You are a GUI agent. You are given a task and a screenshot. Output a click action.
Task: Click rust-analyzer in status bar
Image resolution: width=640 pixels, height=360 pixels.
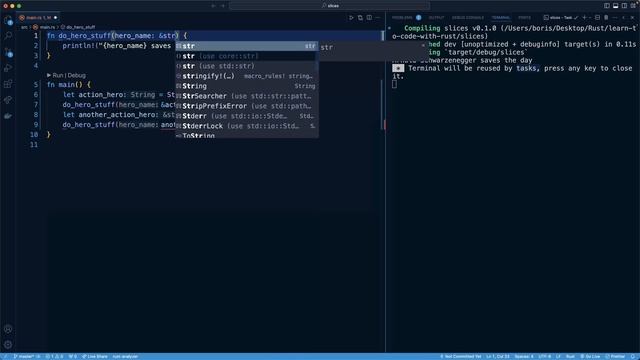125,356
